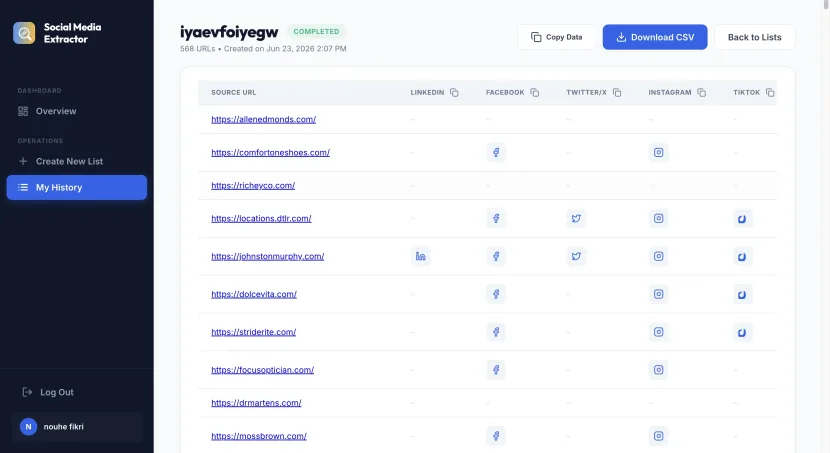Open LinkedIn icon for johnstonmurphy.com
The image size is (830, 453).
420,256
